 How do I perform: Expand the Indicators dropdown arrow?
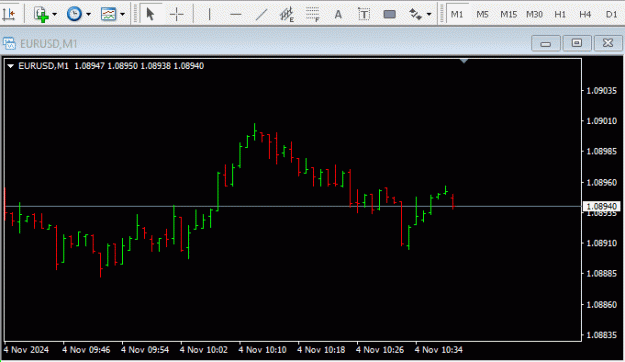55,14
